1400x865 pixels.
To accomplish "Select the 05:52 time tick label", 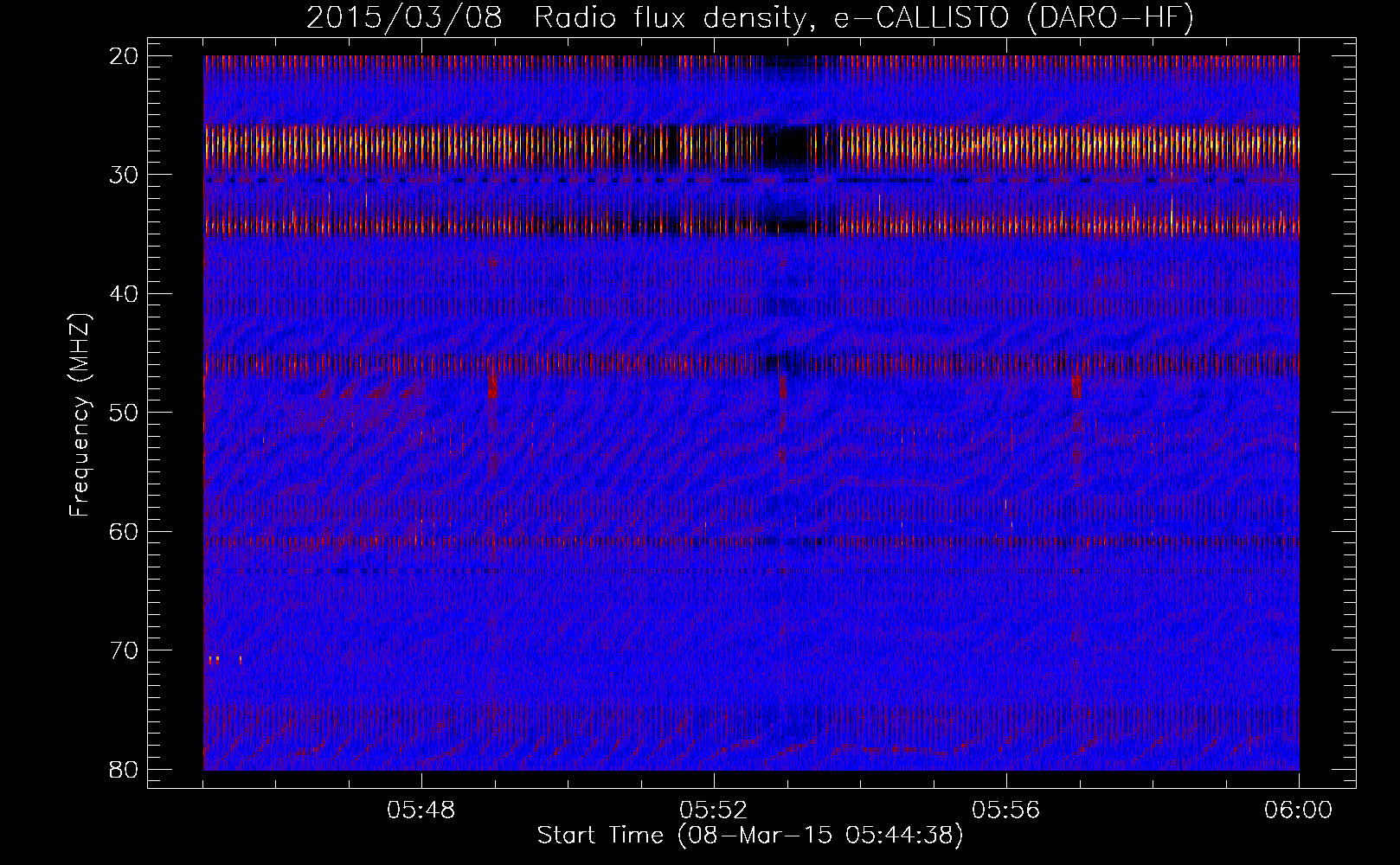I will (x=714, y=811).
